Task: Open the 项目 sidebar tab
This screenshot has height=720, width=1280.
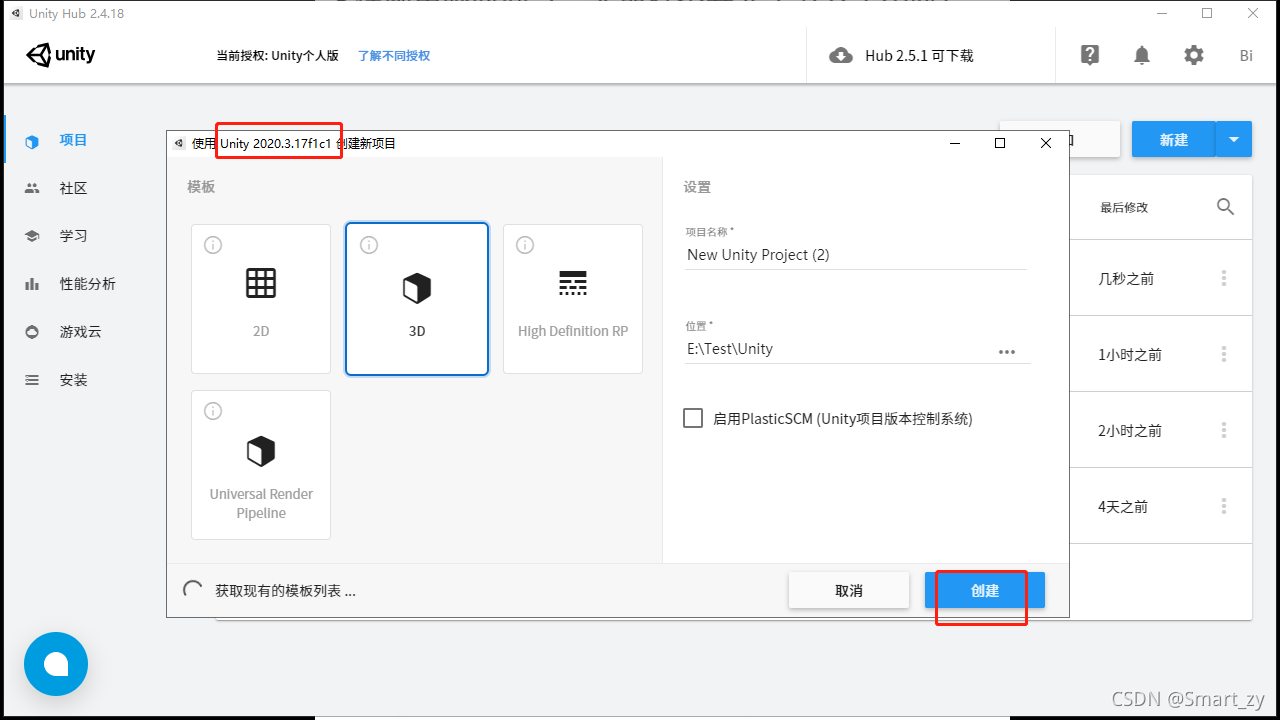Action: (x=73, y=140)
